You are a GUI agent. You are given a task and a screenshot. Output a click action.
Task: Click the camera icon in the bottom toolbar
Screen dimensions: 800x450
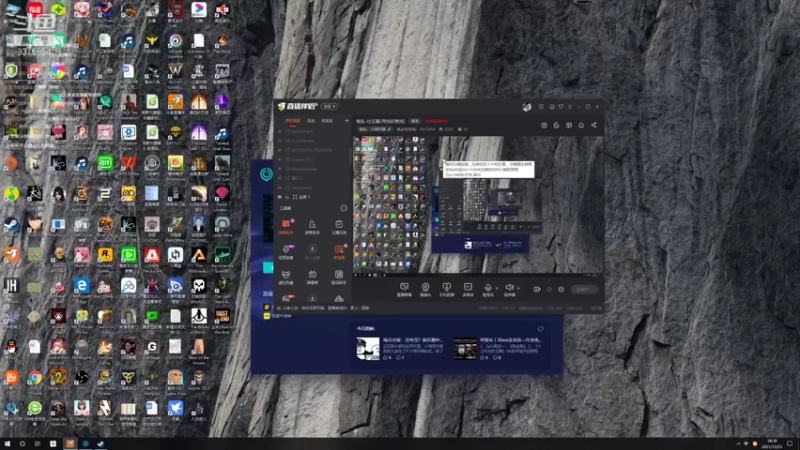(425, 288)
